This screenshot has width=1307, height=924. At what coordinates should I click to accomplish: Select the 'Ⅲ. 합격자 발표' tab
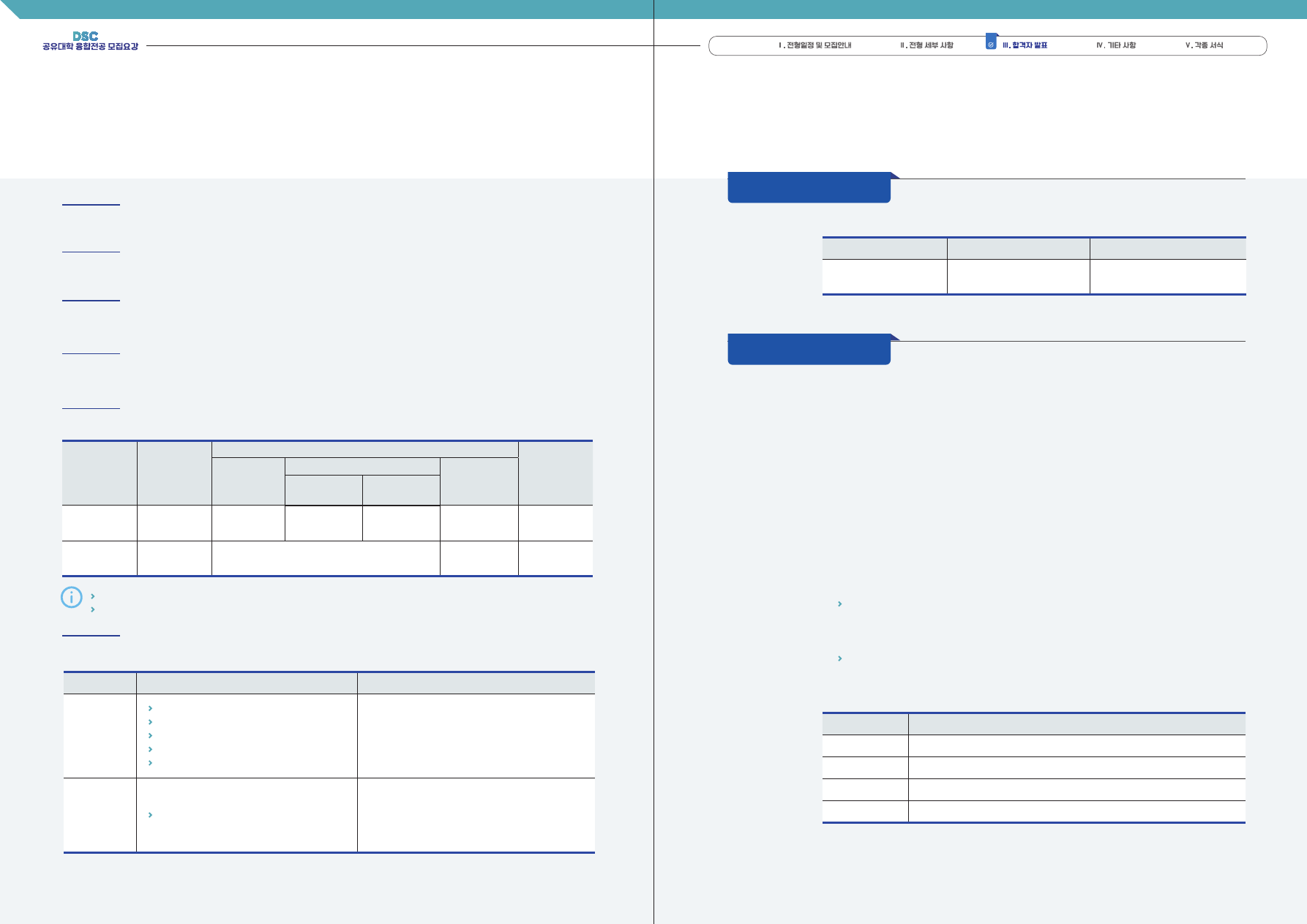pos(1025,45)
